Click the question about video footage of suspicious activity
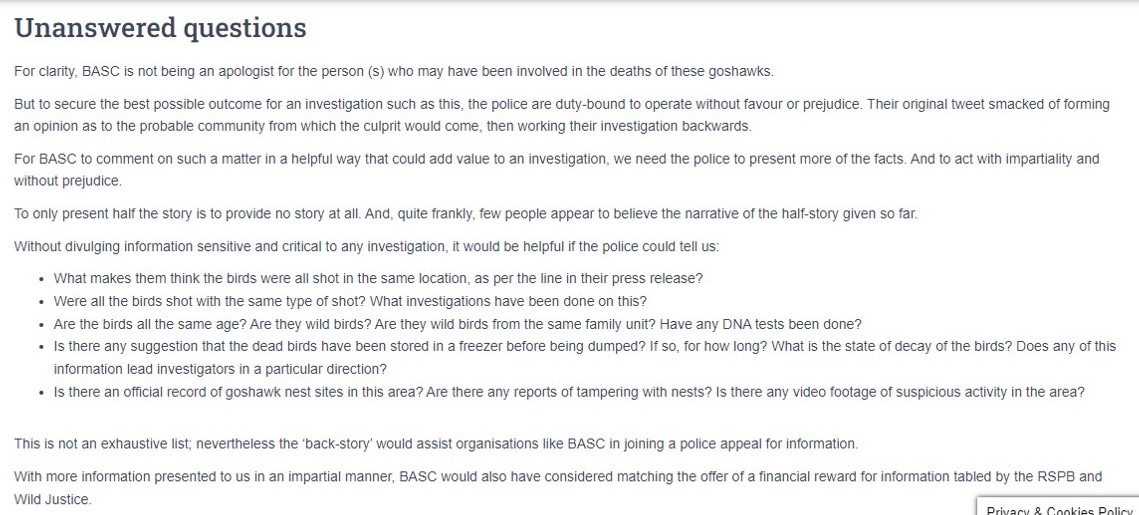The height and width of the screenshot is (515, 1139). pos(898,392)
